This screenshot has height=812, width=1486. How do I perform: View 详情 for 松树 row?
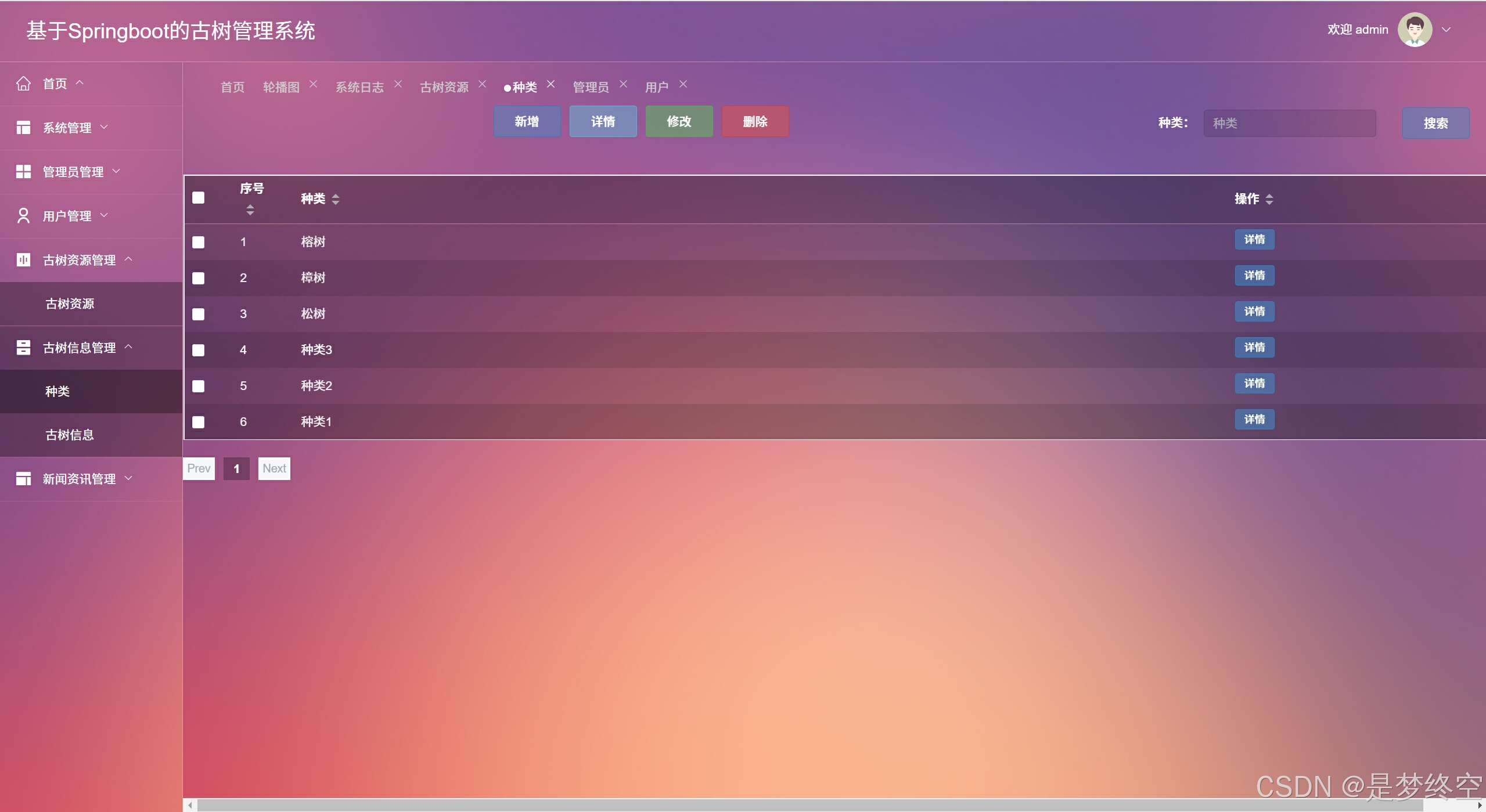(1255, 312)
